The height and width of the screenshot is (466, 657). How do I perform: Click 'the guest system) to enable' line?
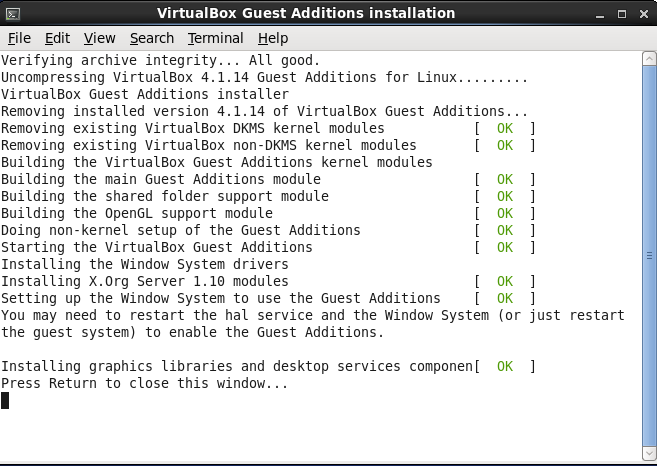(192, 332)
